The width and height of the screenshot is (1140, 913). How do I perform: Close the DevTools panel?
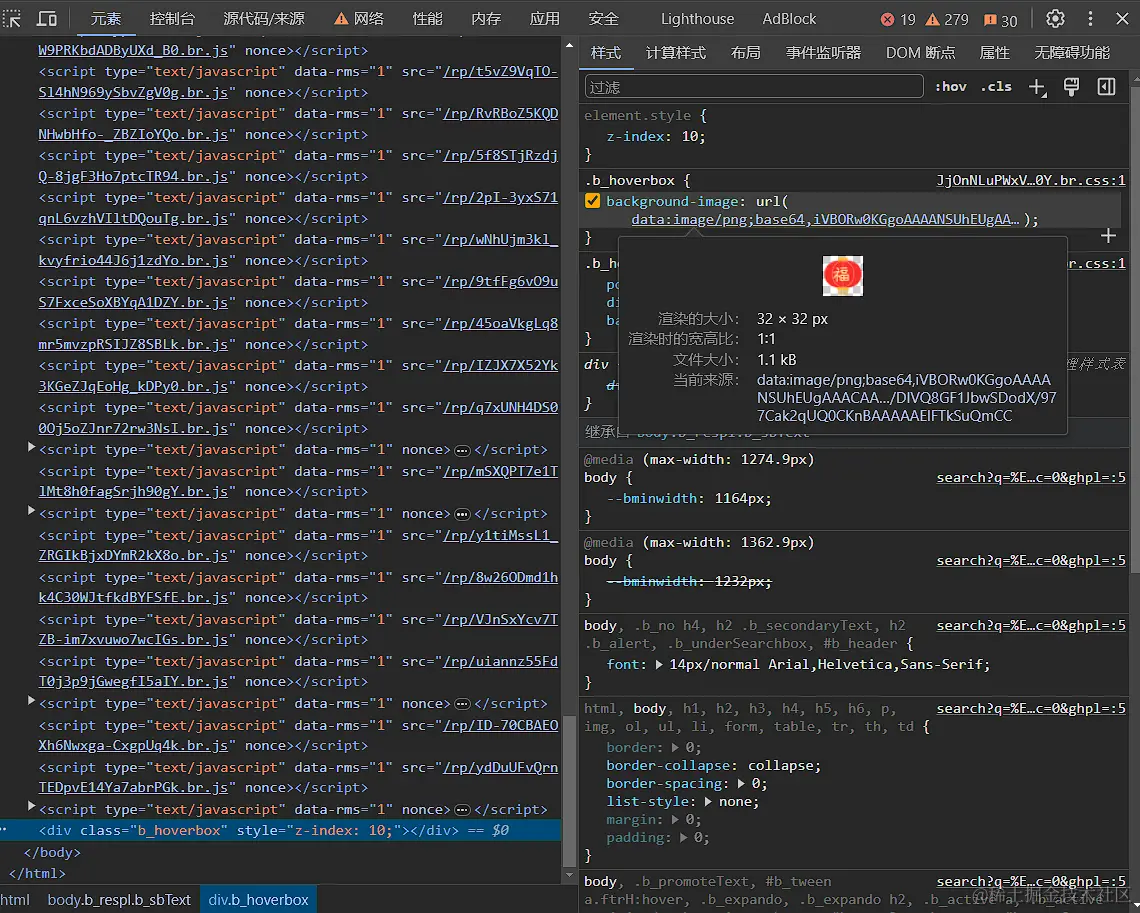pyautogui.click(x=1122, y=19)
